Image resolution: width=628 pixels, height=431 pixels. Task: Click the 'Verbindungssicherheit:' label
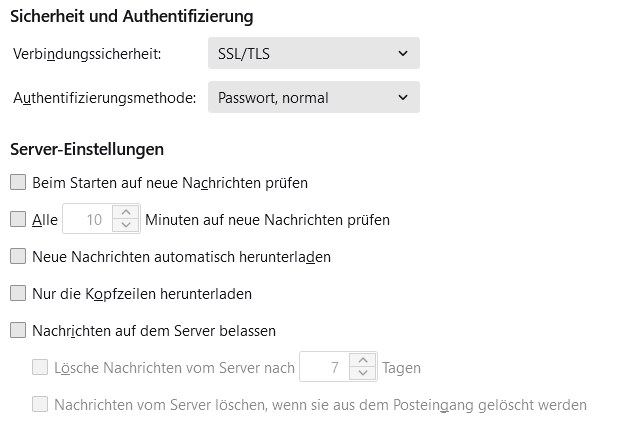(x=87, y=53)
